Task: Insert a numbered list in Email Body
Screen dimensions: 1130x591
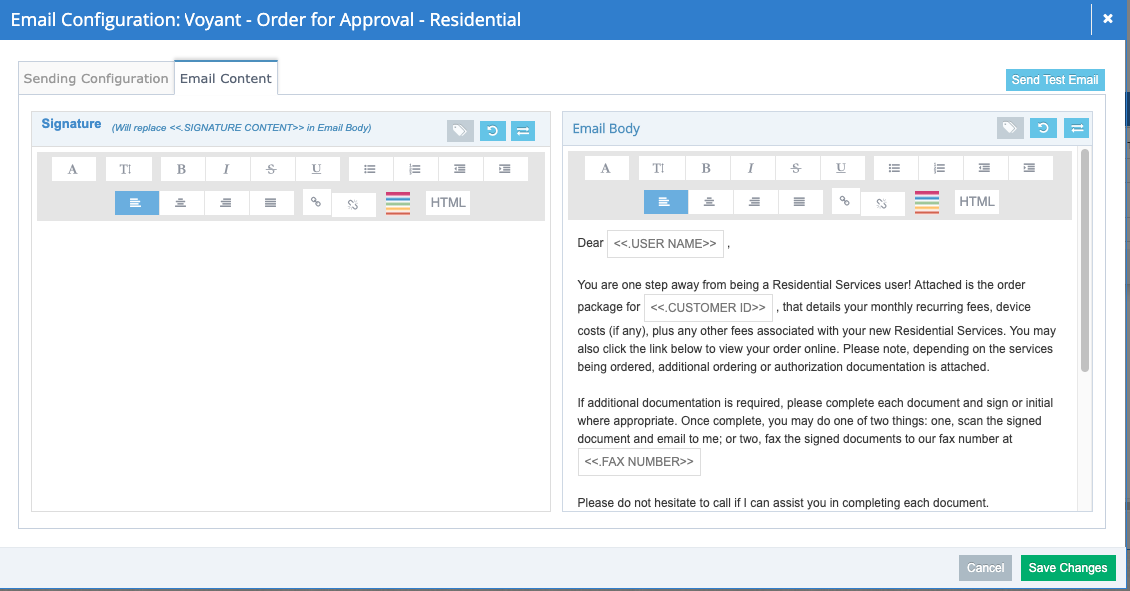Action: [939, 168]
